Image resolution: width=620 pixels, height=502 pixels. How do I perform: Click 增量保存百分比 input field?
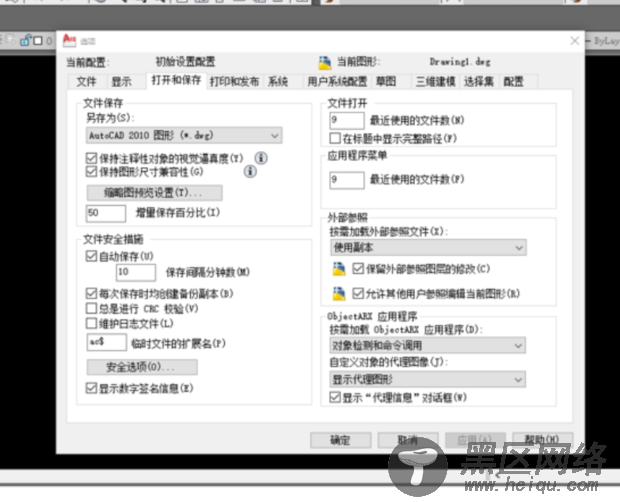pyautogui.click(x=106, y=213)
